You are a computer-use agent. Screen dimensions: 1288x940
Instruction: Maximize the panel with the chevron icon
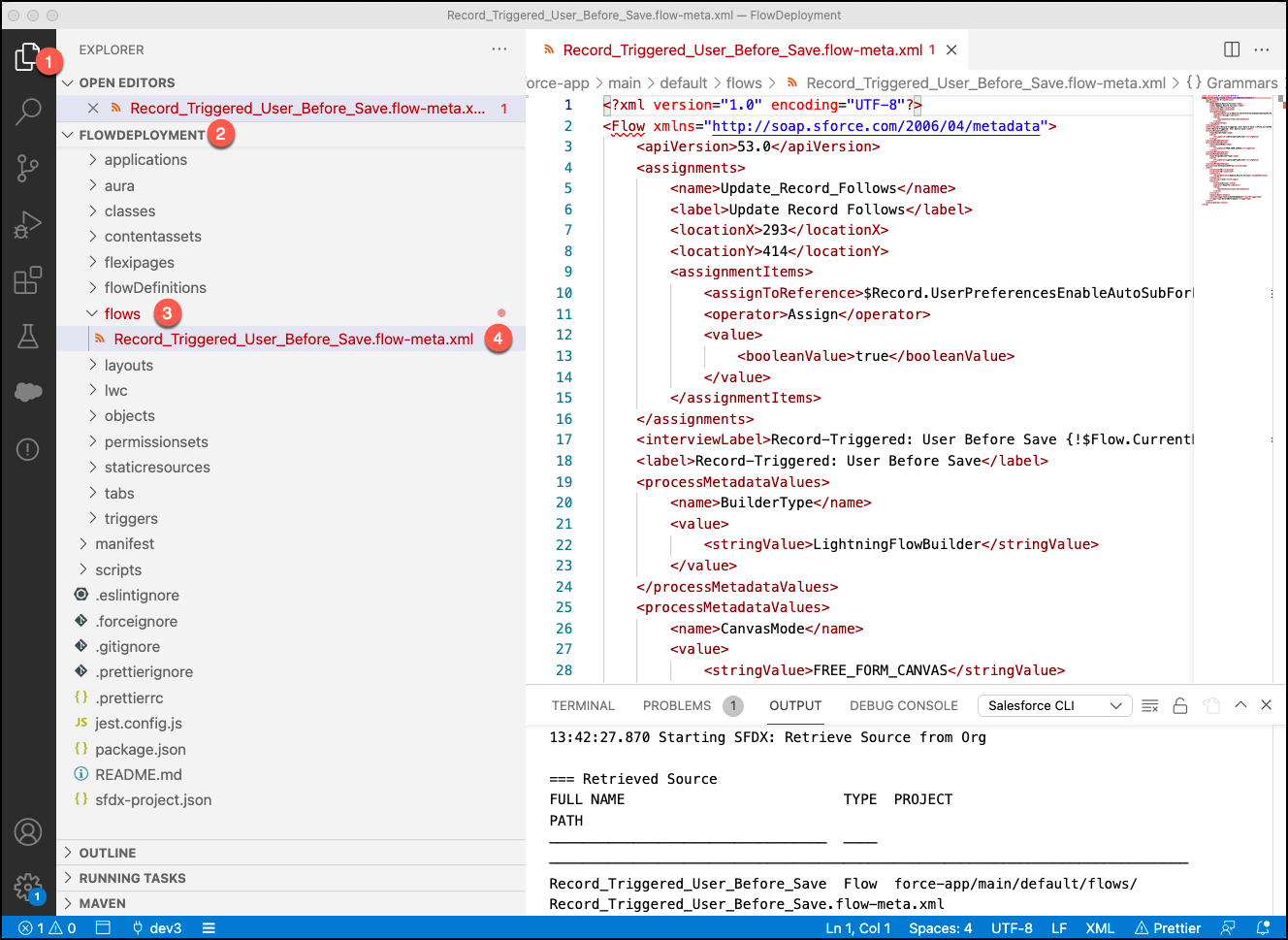1240,705
